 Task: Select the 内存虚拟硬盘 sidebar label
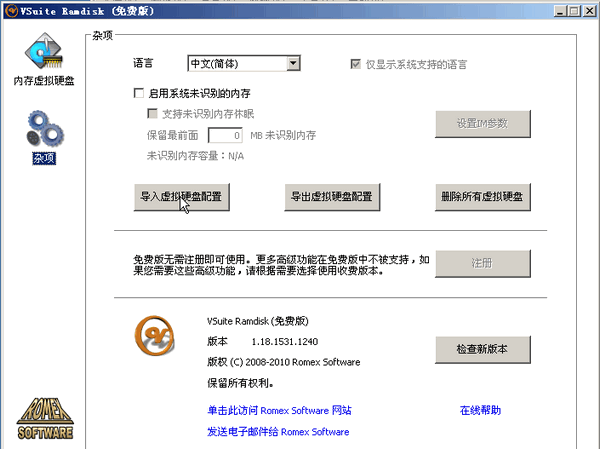(44, 81)
